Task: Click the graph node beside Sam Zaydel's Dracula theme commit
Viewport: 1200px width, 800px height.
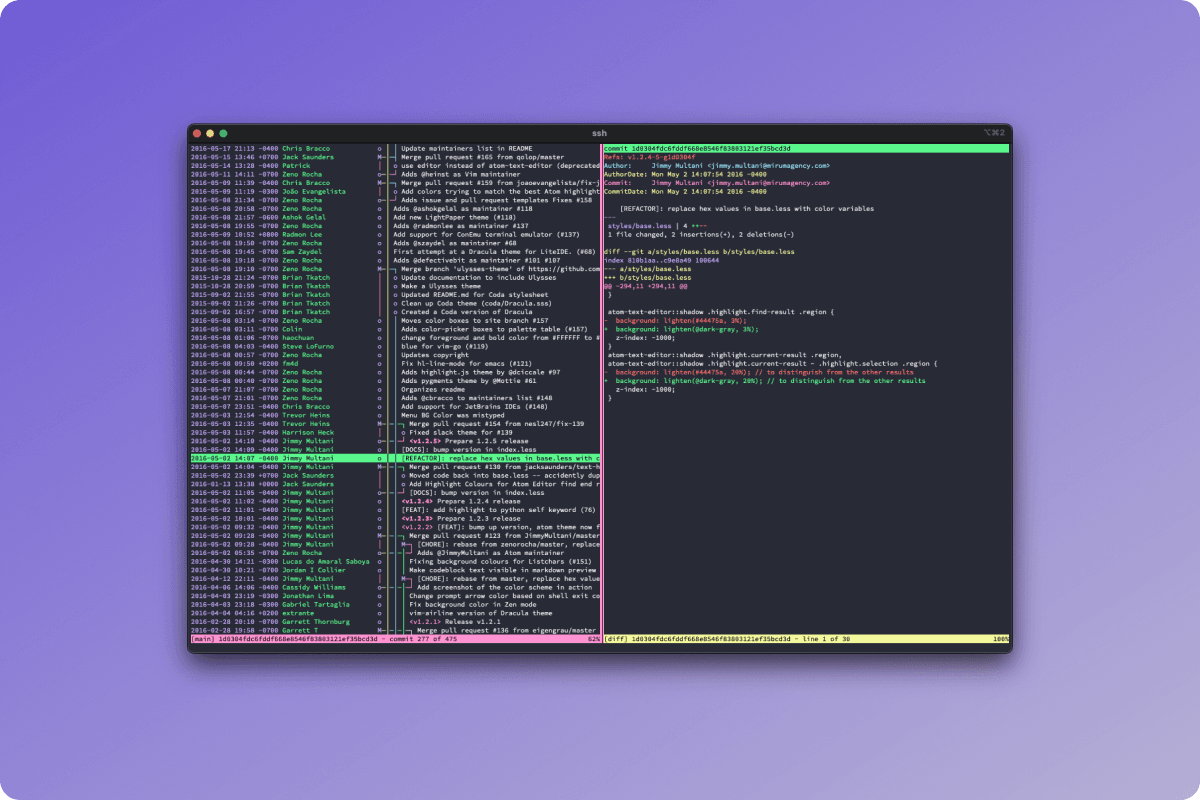Action: (x=379, y=250)
